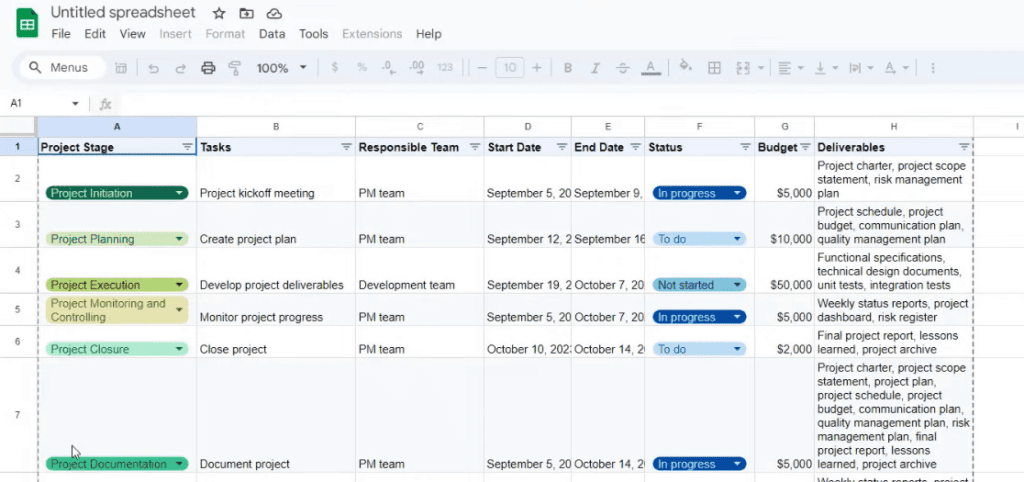Click the formula fx icon
Viewport: 1024px width, 482px height.
point(105,104)
